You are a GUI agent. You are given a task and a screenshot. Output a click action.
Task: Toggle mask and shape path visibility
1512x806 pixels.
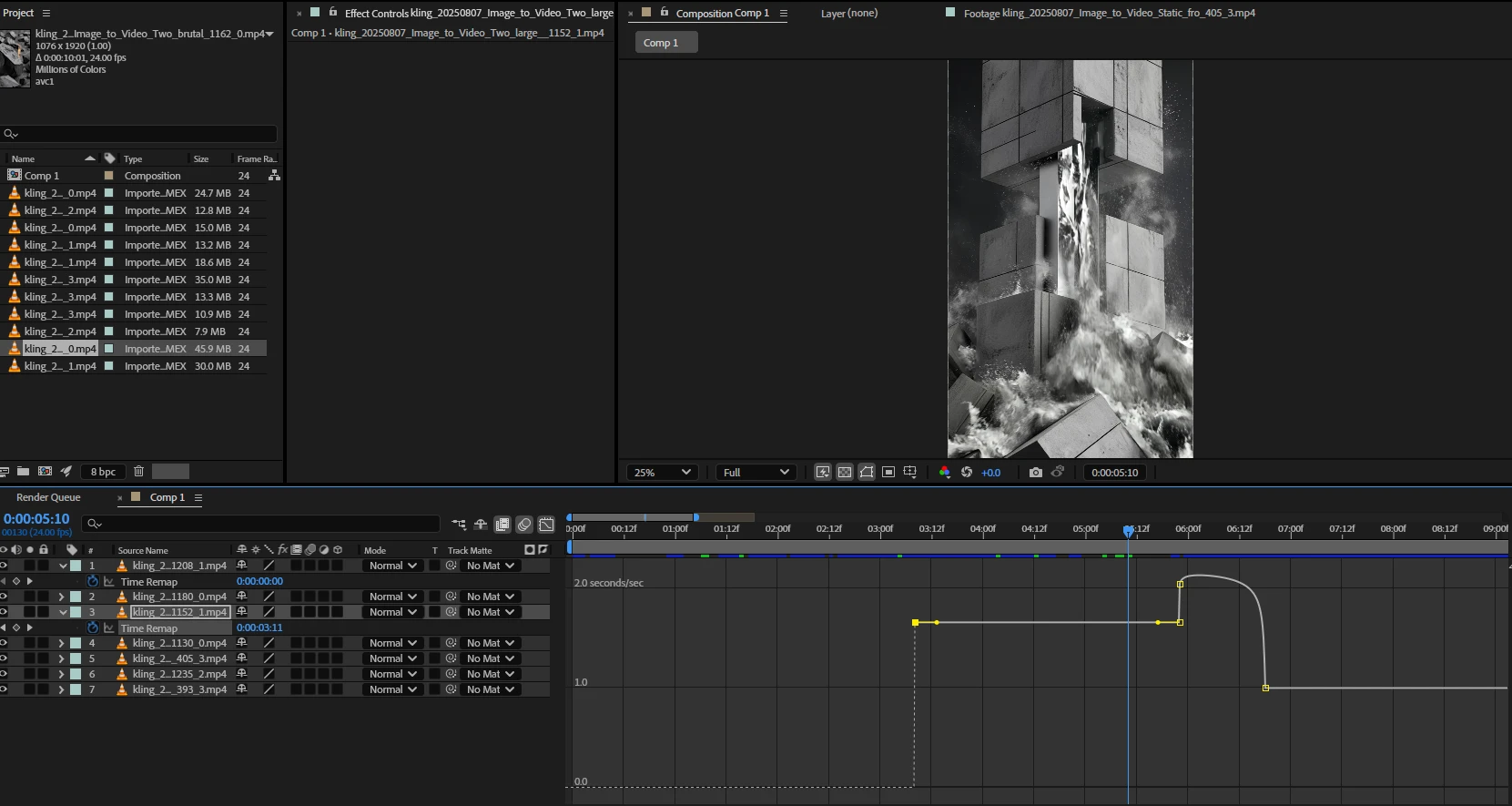[867, 472]
